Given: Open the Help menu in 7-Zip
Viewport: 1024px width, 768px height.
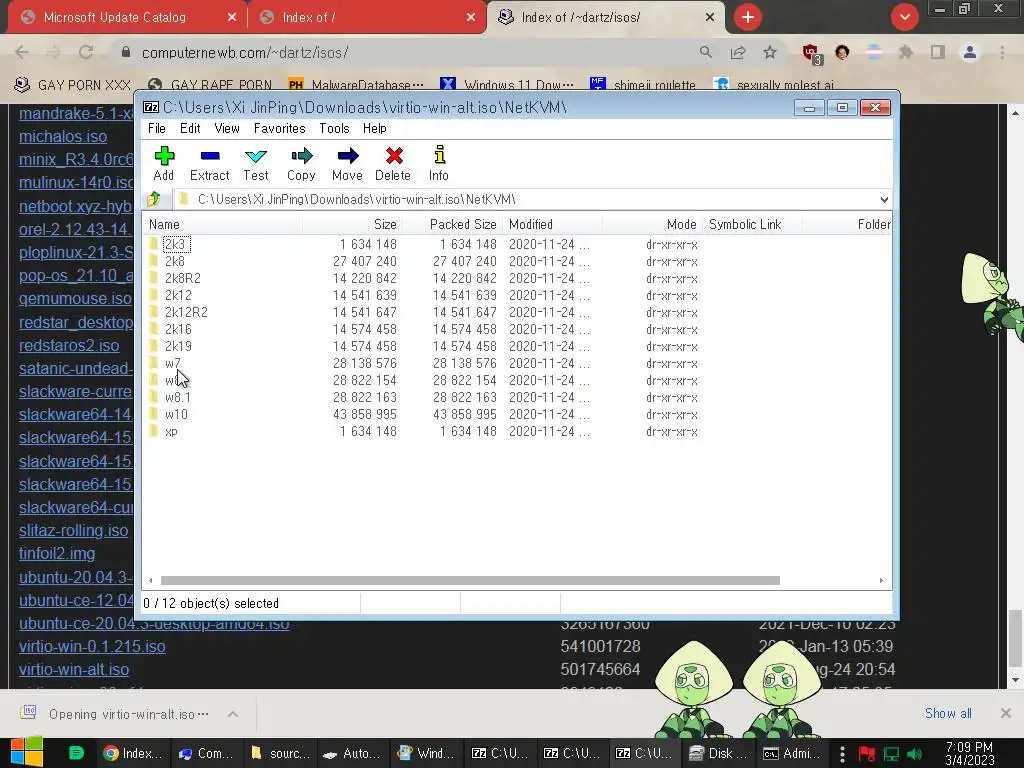Looking at the screenshot, I should click(375, 129).
